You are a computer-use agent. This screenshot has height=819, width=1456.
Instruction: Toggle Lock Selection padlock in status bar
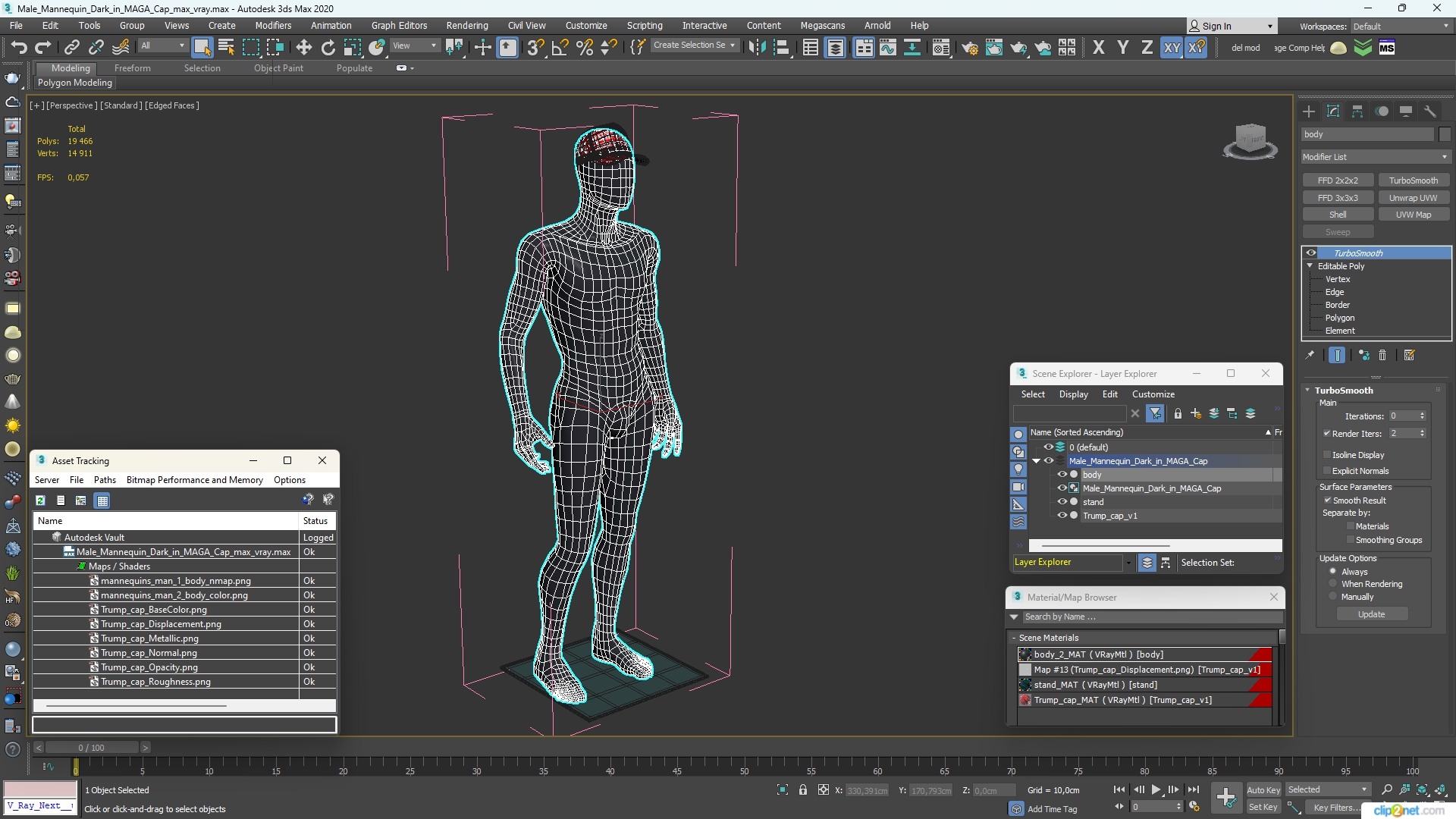[803, 790]
